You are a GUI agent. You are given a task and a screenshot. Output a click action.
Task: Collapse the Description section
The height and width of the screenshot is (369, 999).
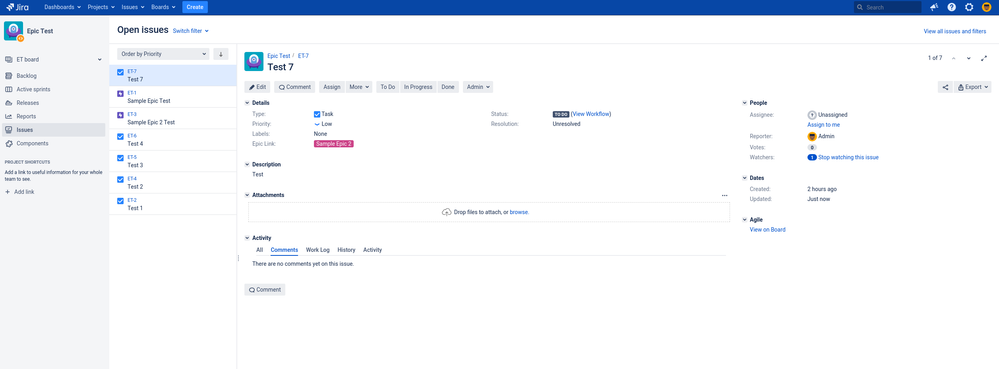click(x=247, y=164)
